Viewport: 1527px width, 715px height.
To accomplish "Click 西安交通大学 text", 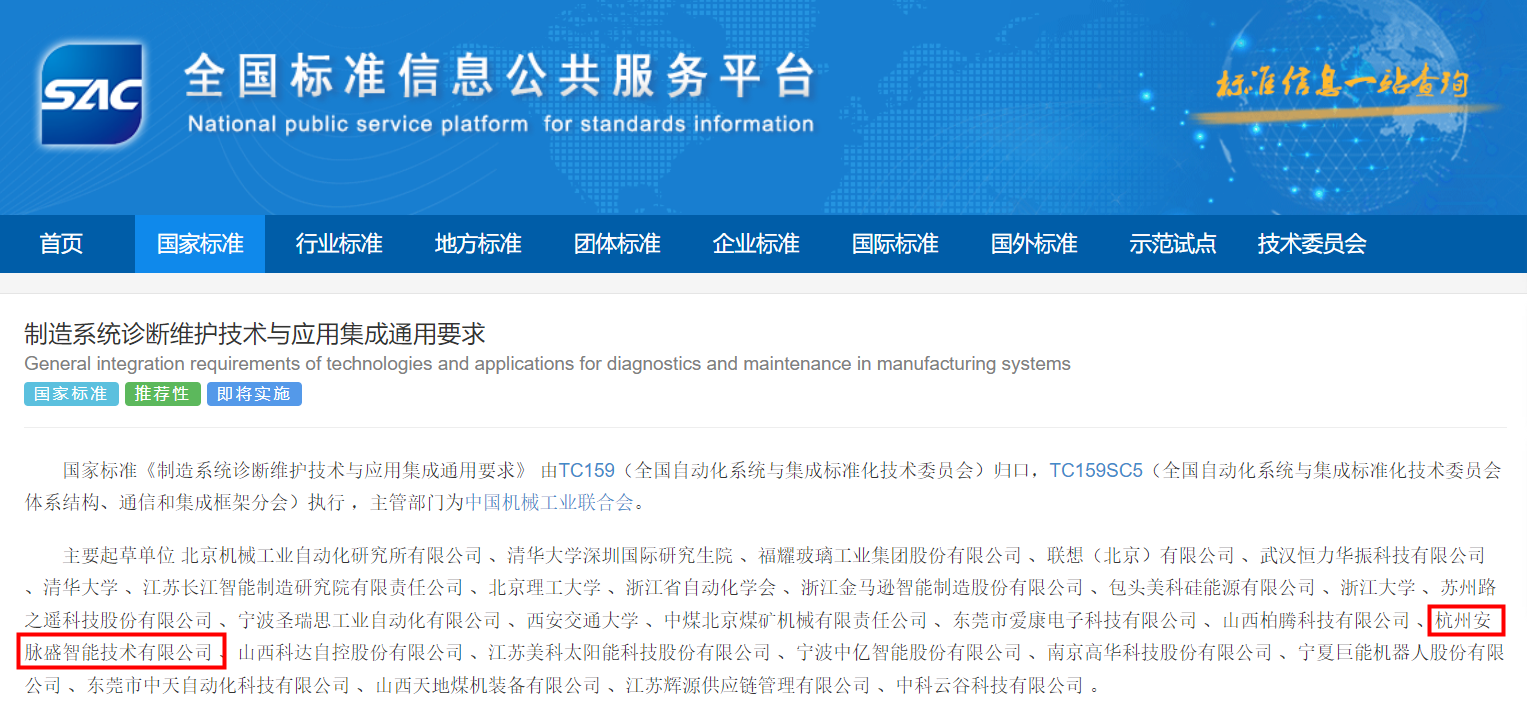I will 582,622.
